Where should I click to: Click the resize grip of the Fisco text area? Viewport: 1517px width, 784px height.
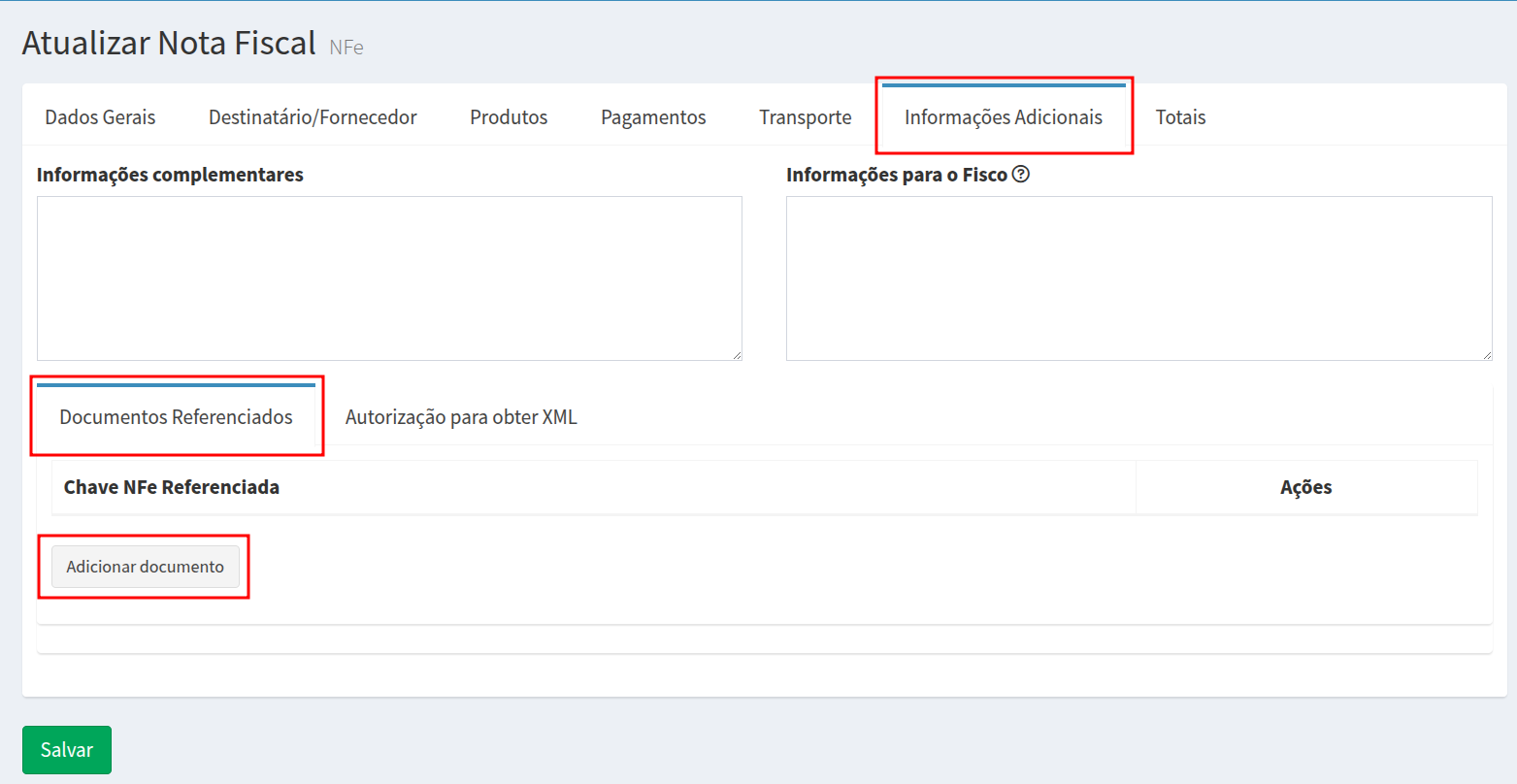[1487, 355]
